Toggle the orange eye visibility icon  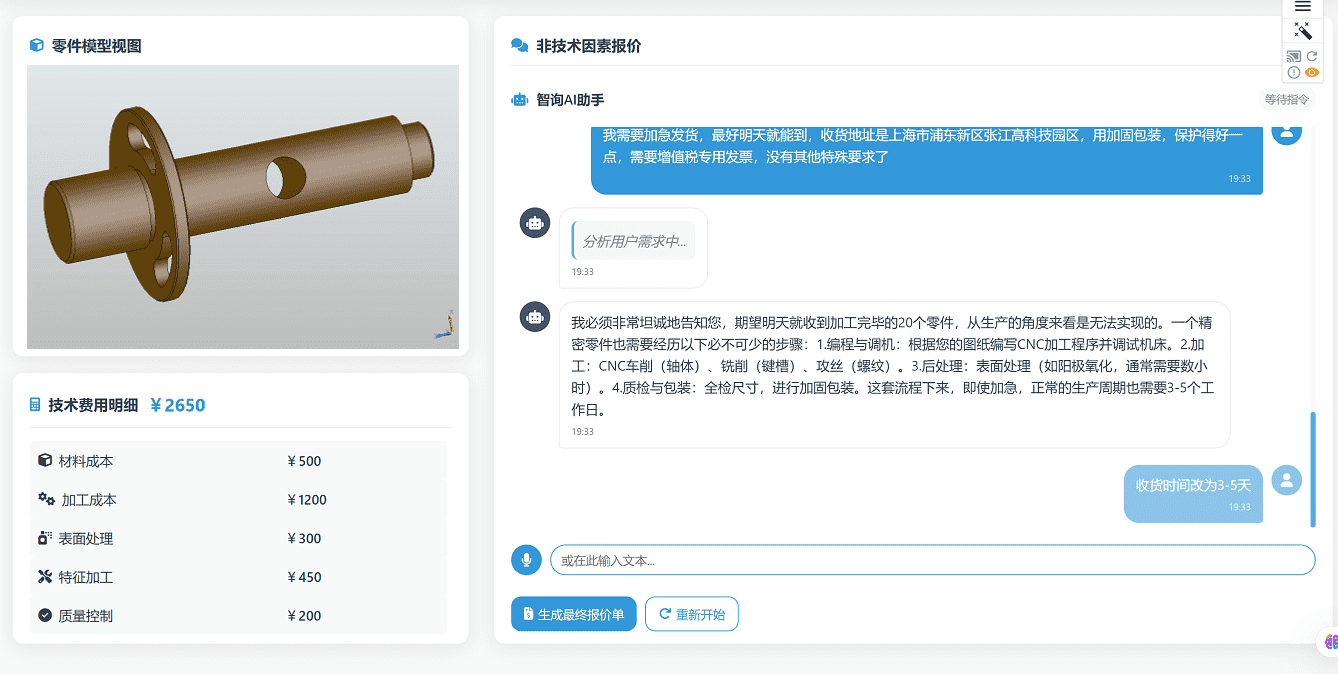coord(1312,72)
